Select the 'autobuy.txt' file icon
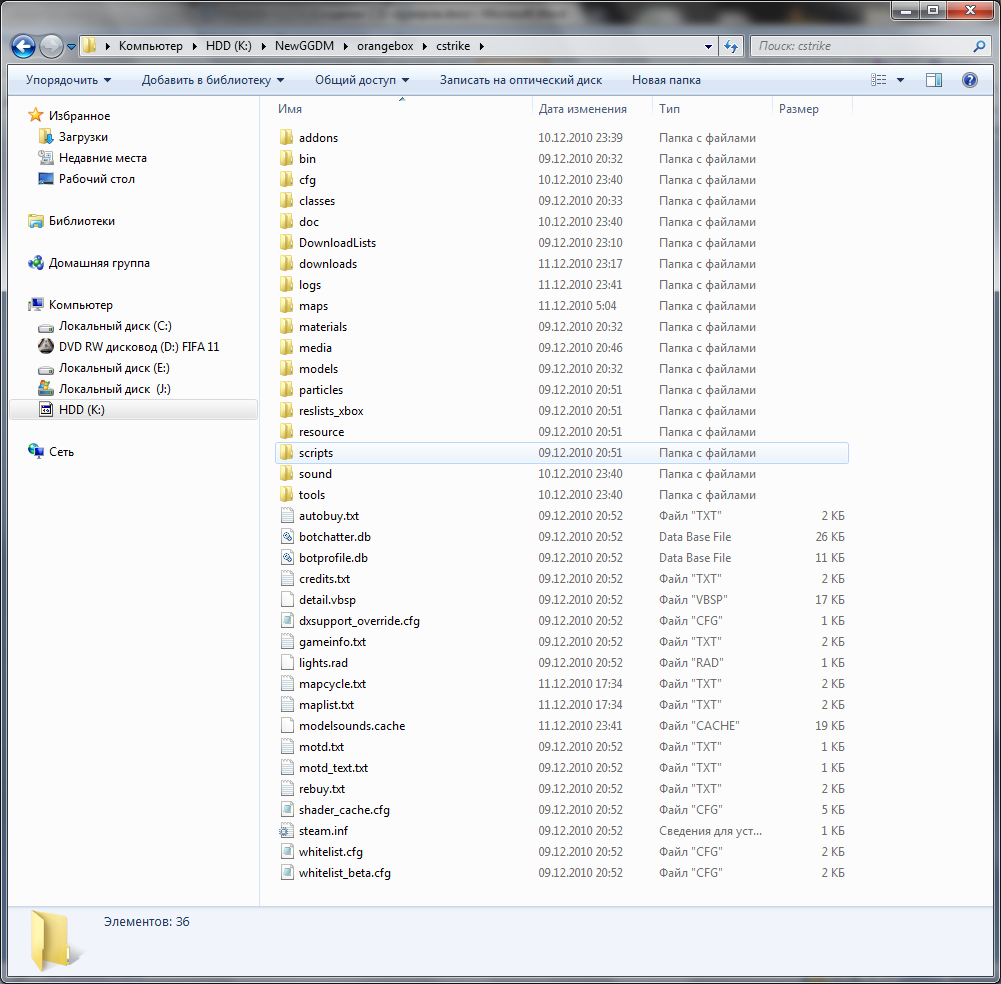Viewport: 1001px width, 984px height. (x=287, y=515)
